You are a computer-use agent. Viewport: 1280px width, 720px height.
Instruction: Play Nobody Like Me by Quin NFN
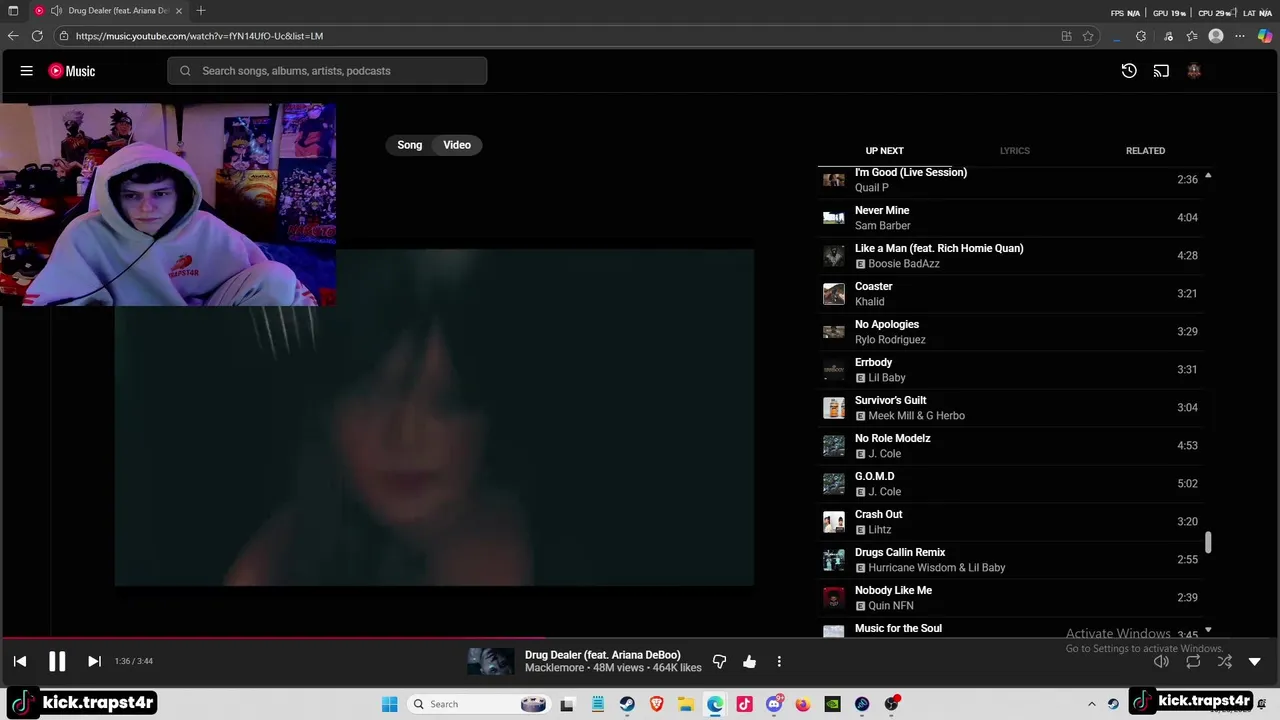tap(1010, 598)
